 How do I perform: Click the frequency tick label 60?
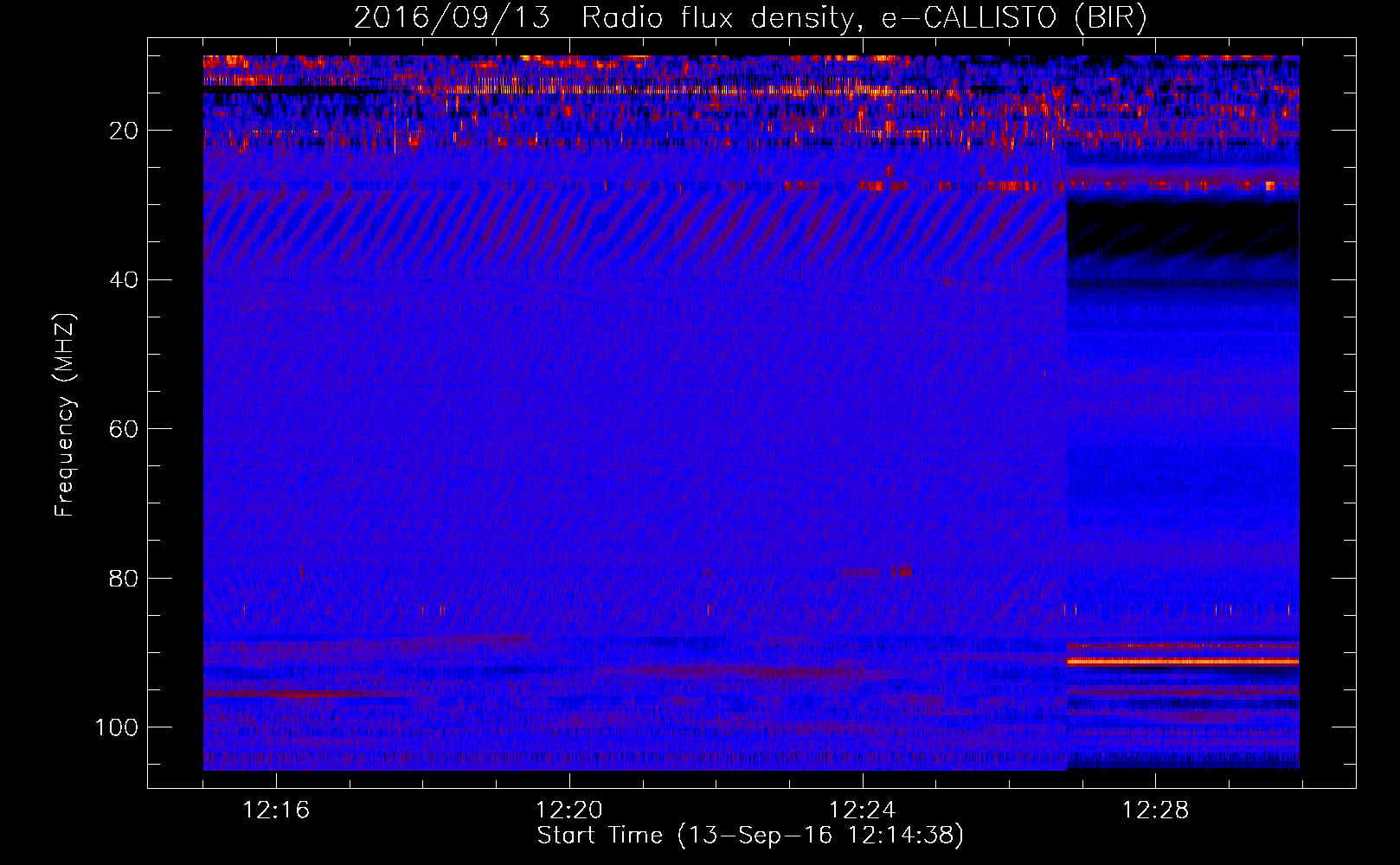click(125, 429)
